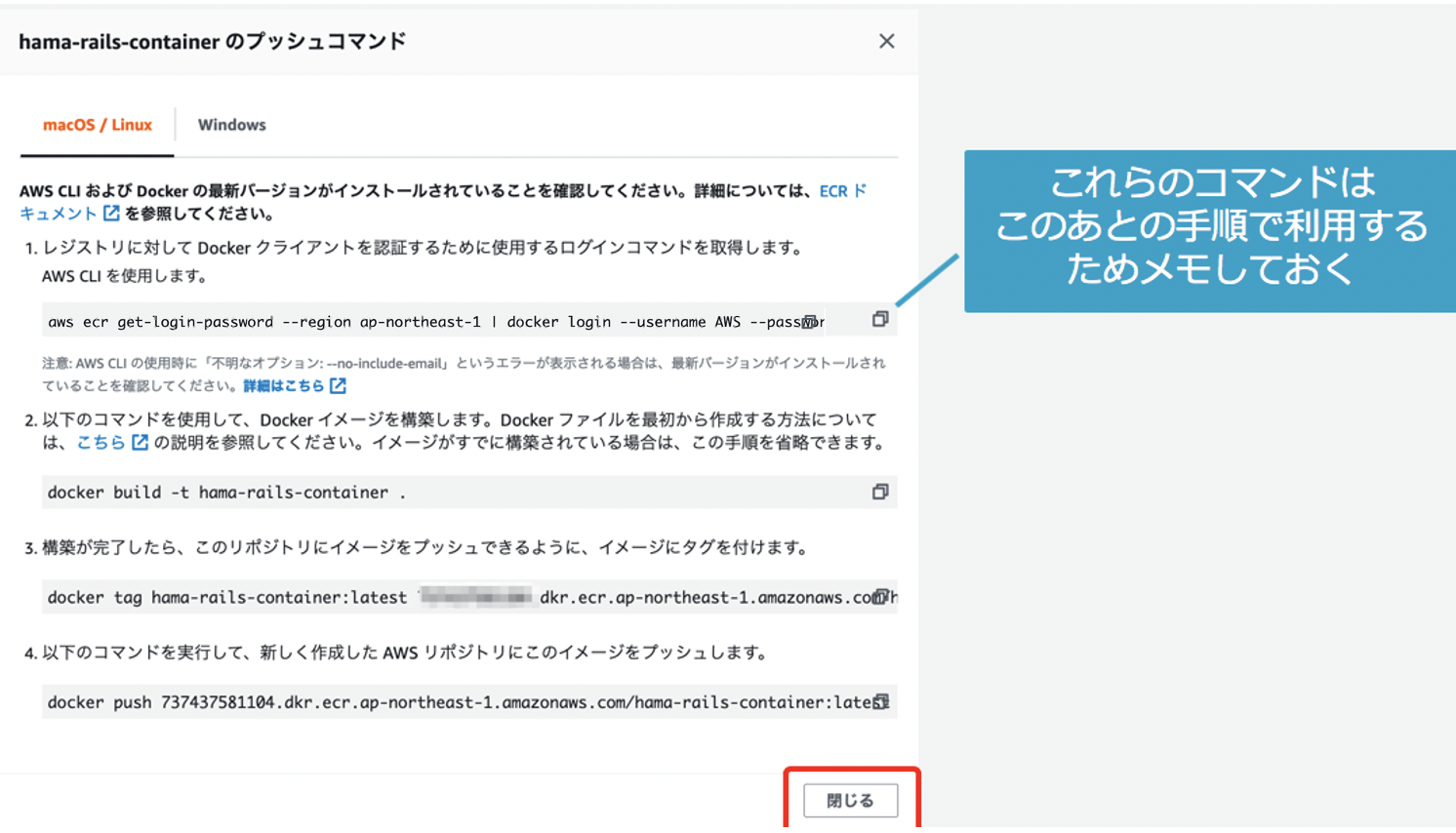Image resolution: width=1456 pixels, height=833 pixels.
Task: Click the external-link icon beside こちら
Action: point(140,442)
